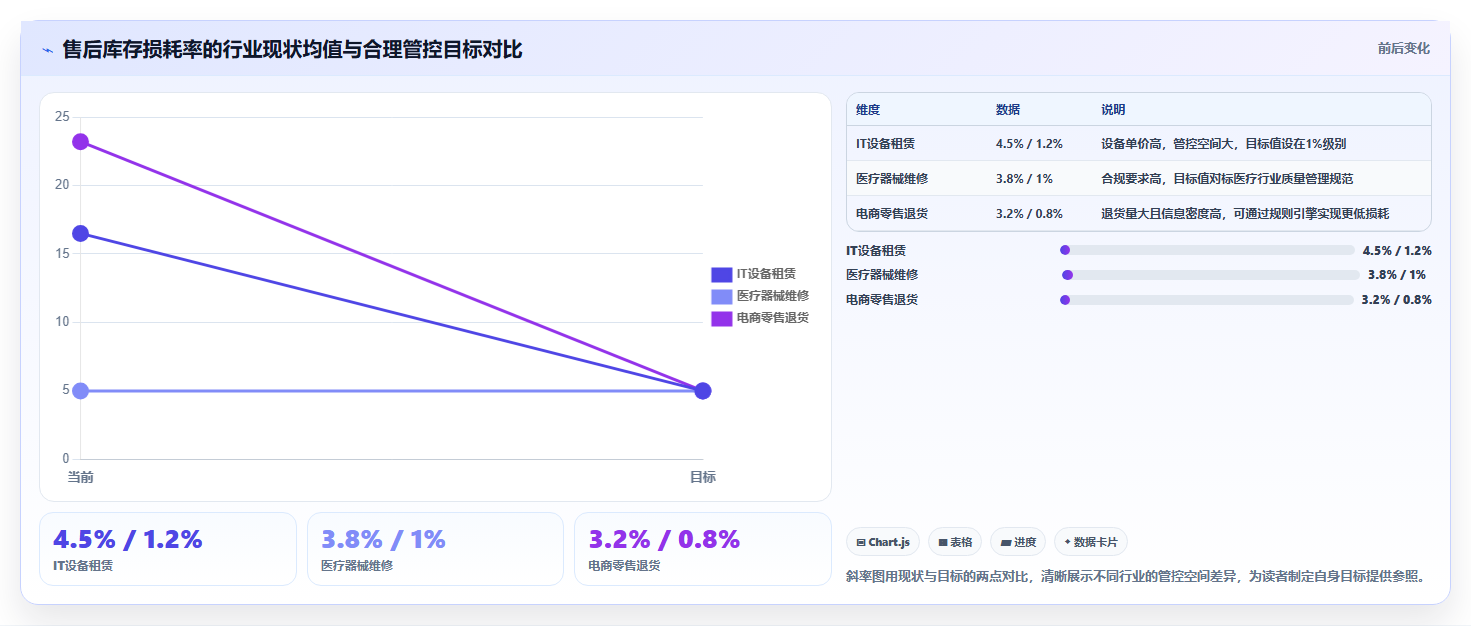The image size is (1471, 626).
Task: Click the 斜率图 footer description text
Action: tap(1135, 577)
